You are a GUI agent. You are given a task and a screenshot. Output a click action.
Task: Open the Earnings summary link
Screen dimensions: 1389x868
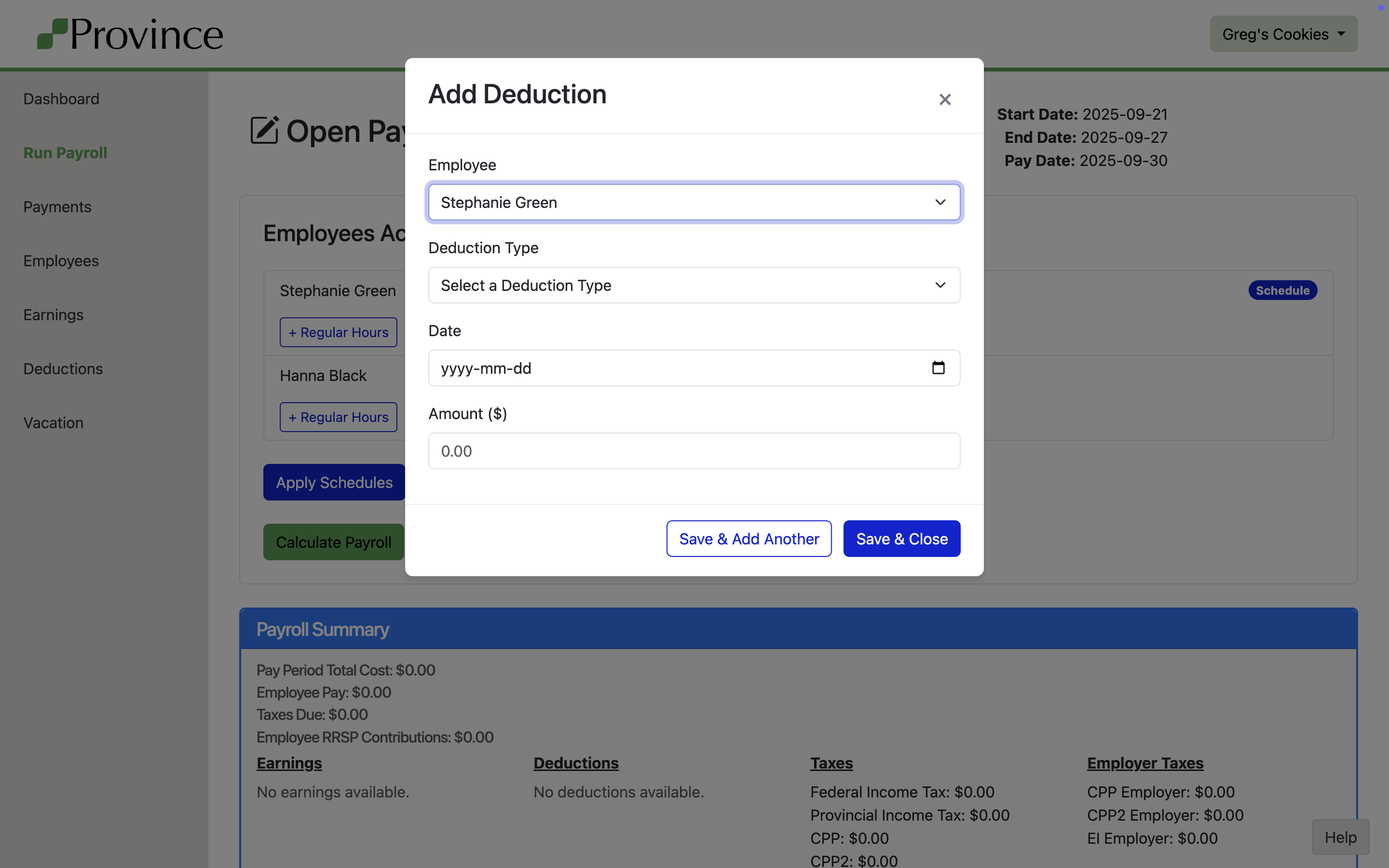(289, 763)
